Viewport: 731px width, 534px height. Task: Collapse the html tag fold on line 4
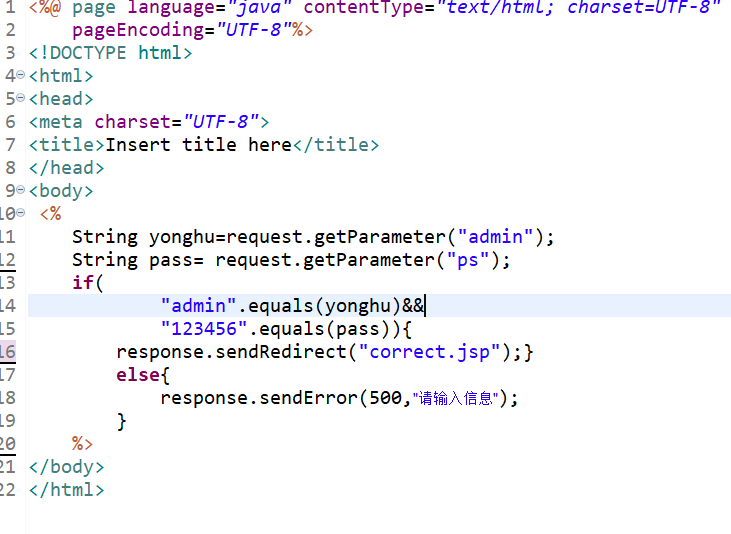[21, 75]
